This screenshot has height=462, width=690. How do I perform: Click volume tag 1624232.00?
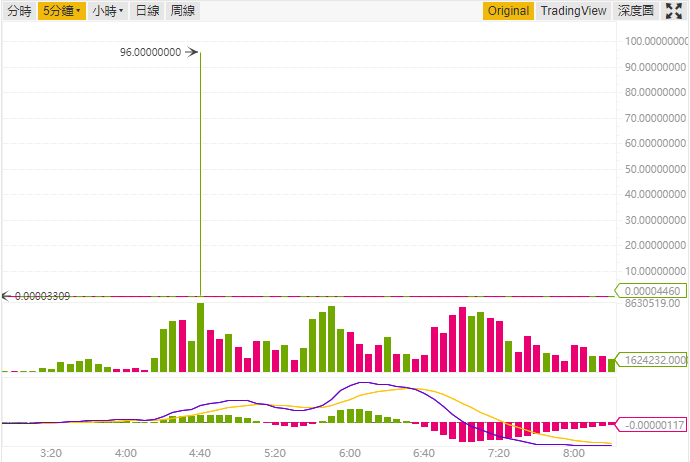pos(653,360)
